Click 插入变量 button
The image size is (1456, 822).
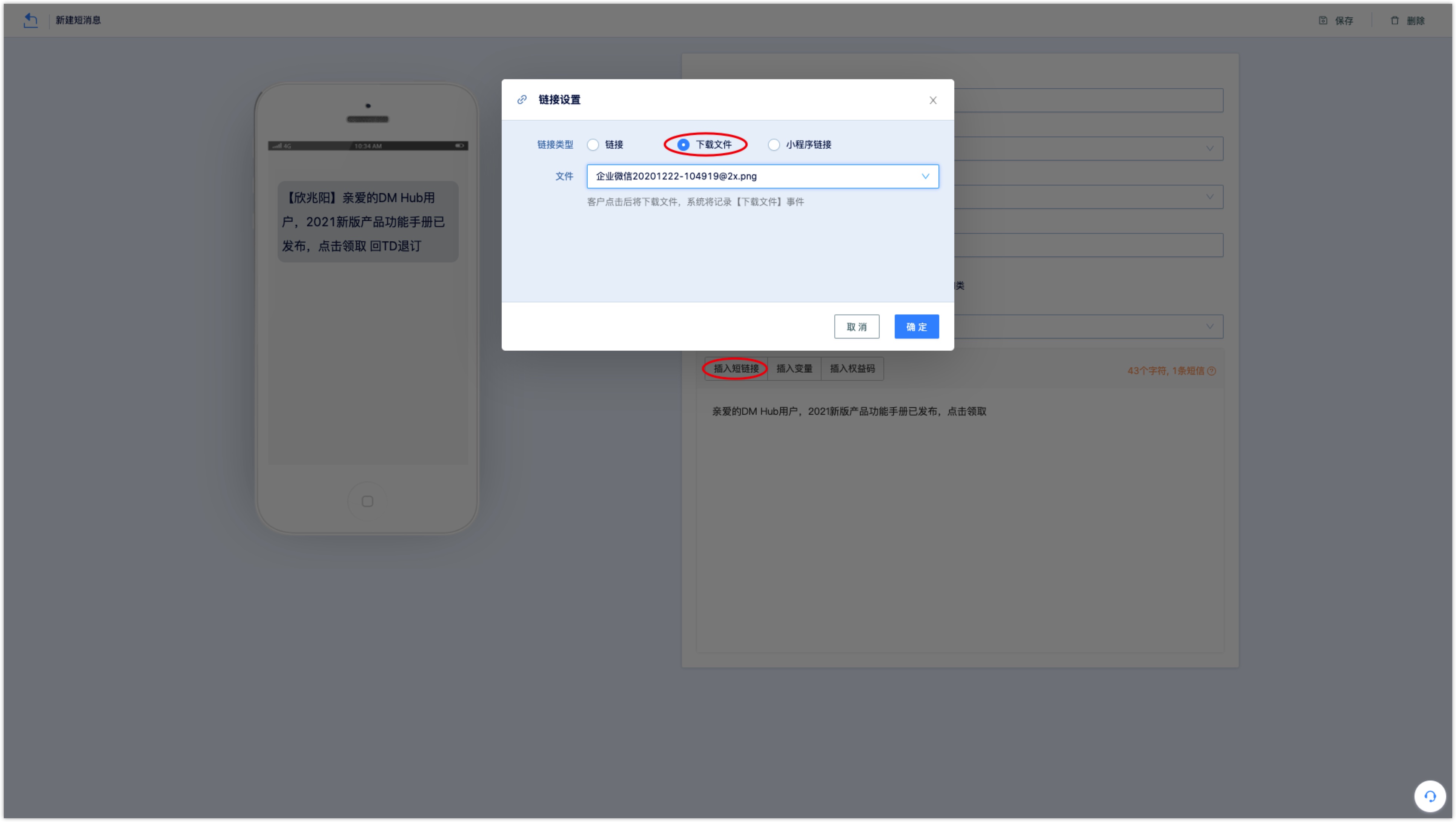(x=794, y=368)
